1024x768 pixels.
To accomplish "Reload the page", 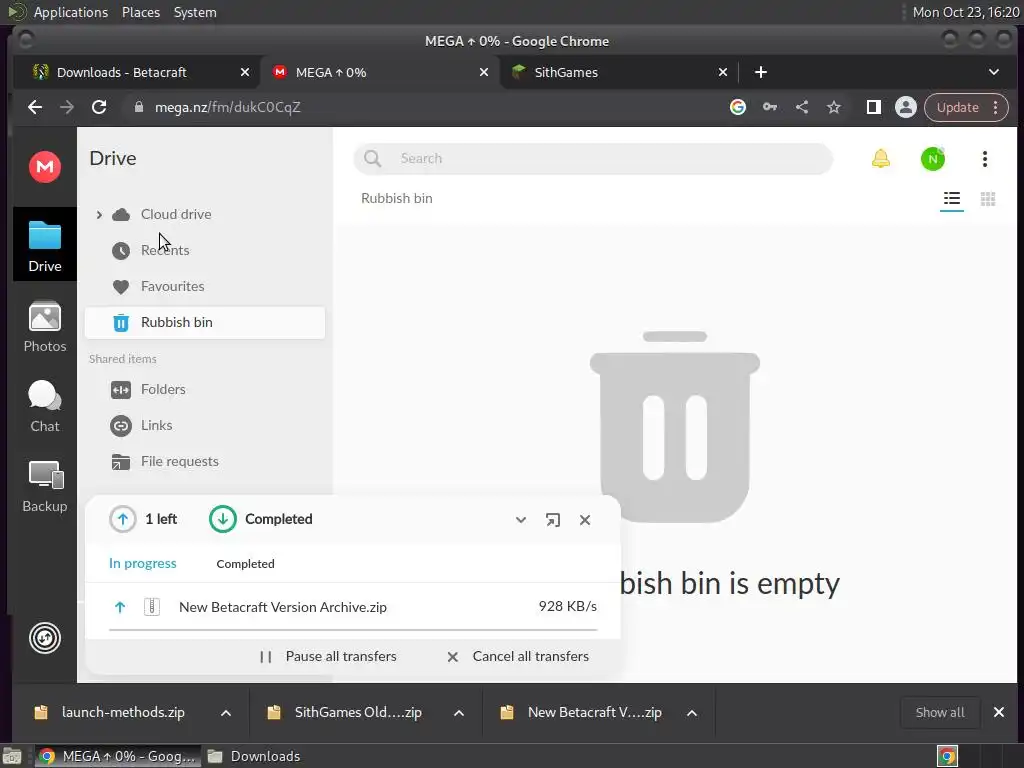I will pos(99,107).
